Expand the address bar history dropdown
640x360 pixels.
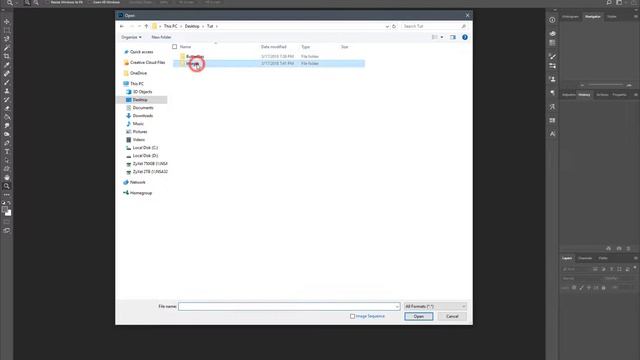click(387, 26)
